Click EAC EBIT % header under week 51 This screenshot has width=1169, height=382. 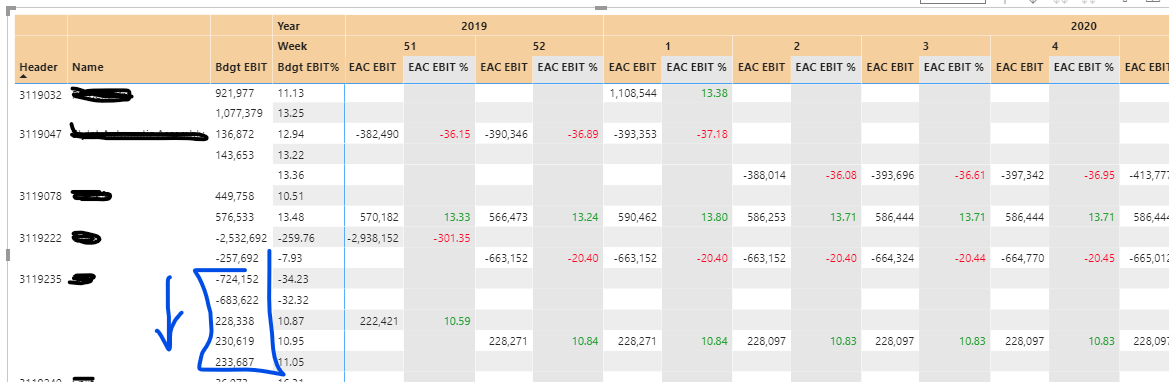[438, 67]
